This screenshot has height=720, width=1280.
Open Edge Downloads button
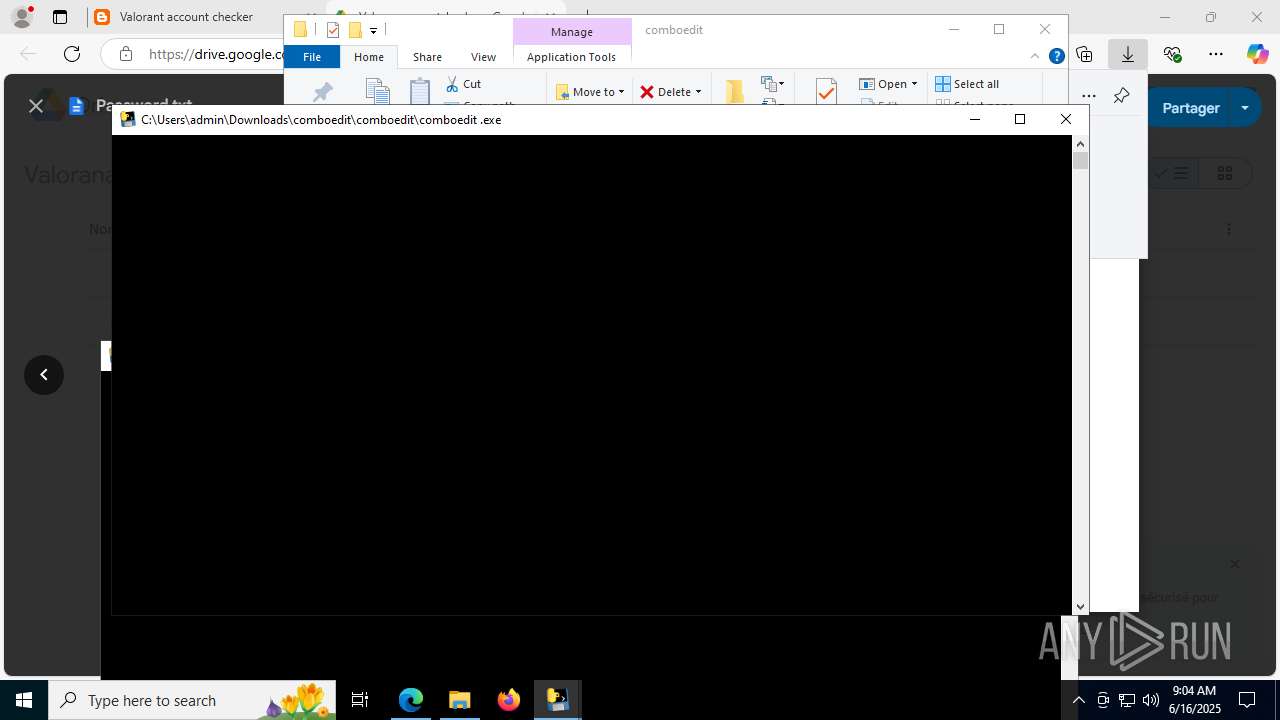pos(1128,54)
